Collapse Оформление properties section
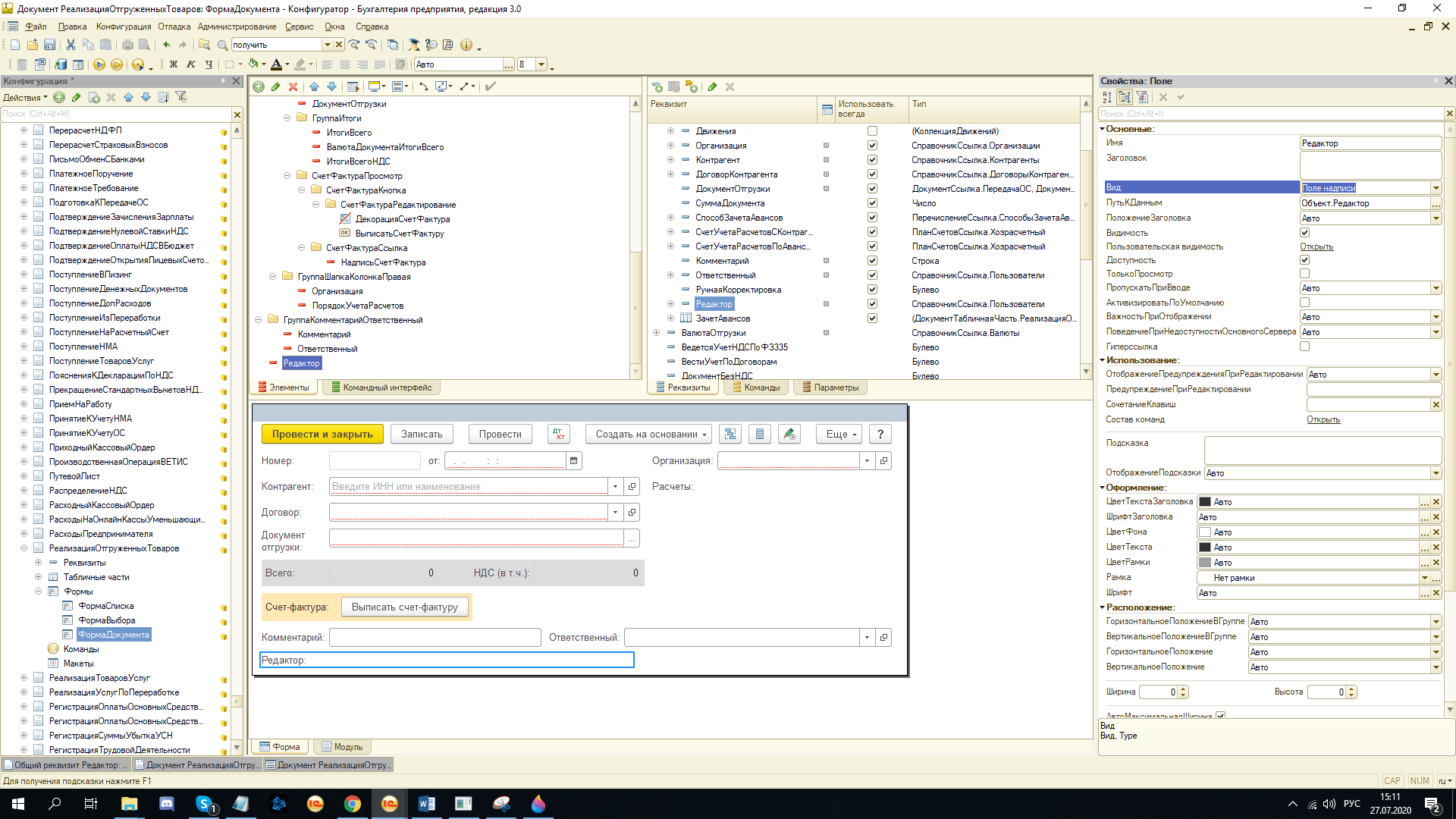 (1103, 488)
